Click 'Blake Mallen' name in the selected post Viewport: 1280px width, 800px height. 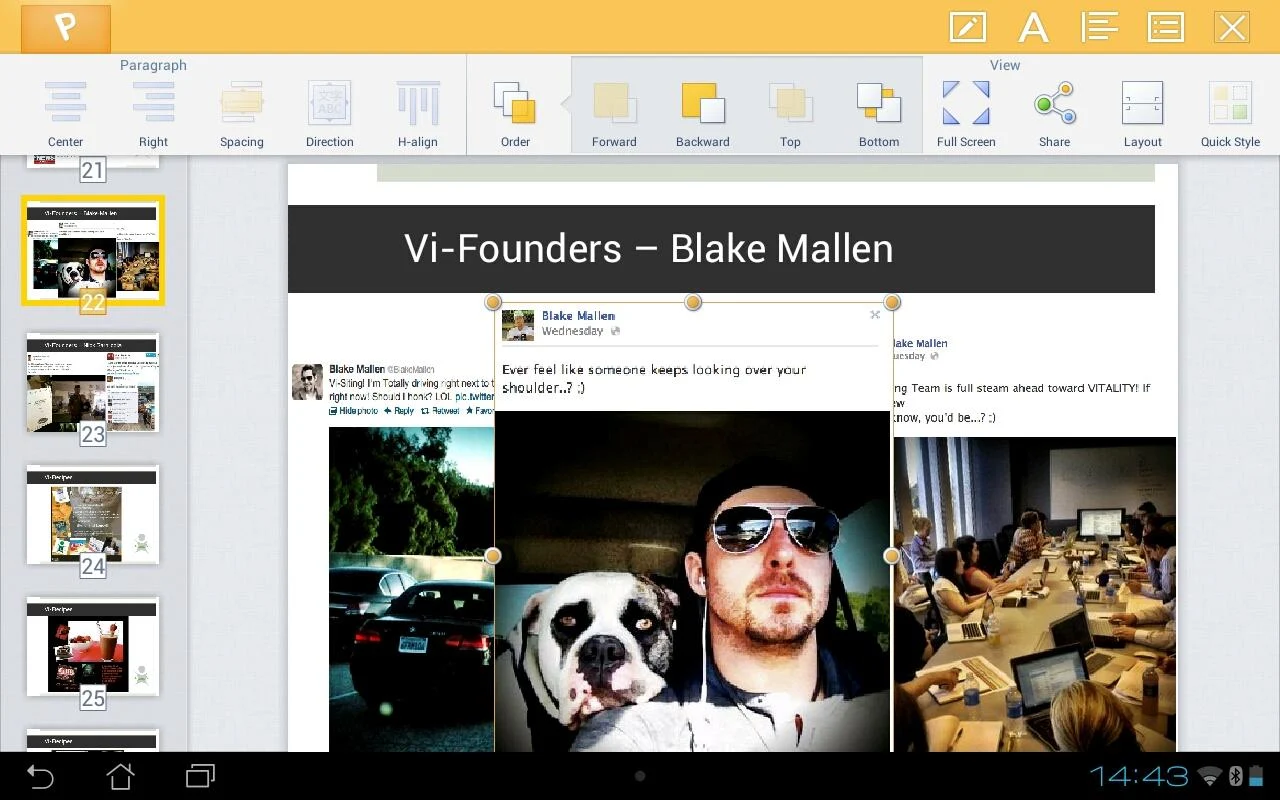tap(578, 316)
